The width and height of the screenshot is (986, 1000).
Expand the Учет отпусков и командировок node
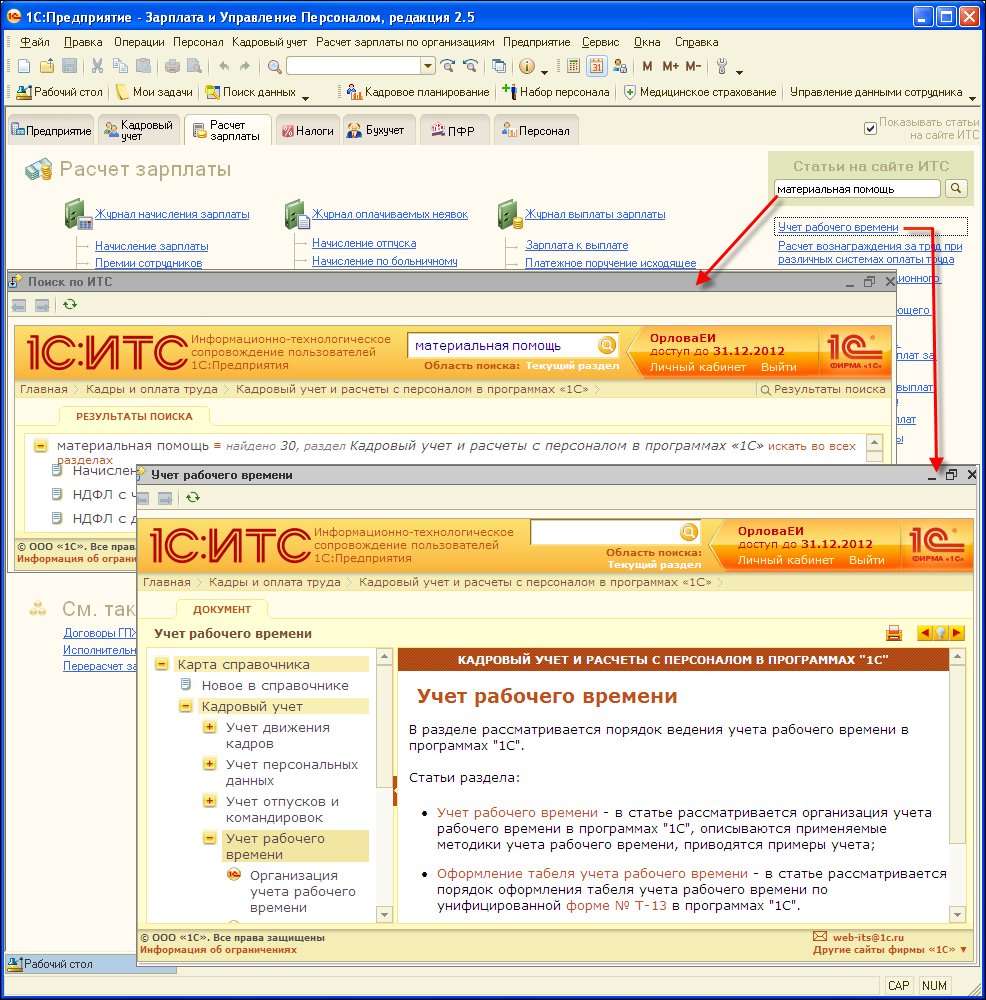[x=209, y=801]
